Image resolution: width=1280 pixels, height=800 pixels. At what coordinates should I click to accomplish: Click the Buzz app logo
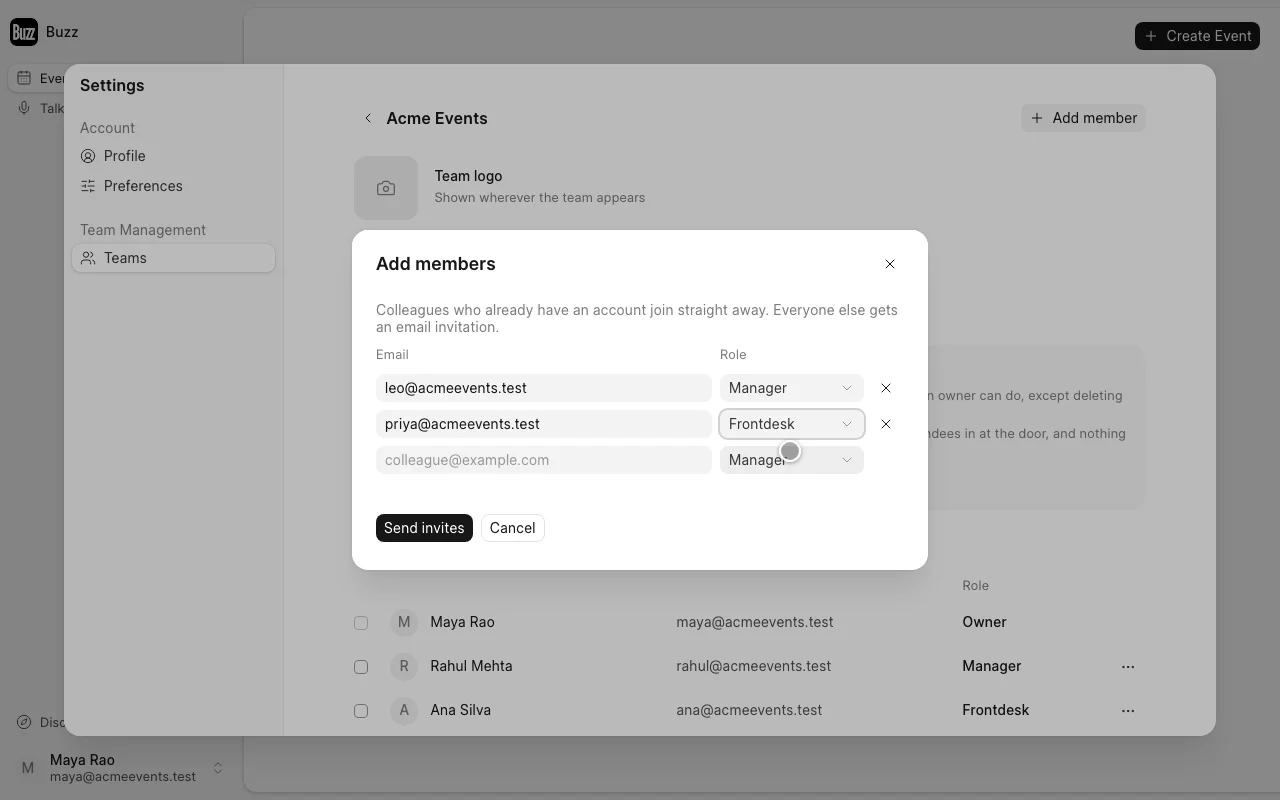24,32
